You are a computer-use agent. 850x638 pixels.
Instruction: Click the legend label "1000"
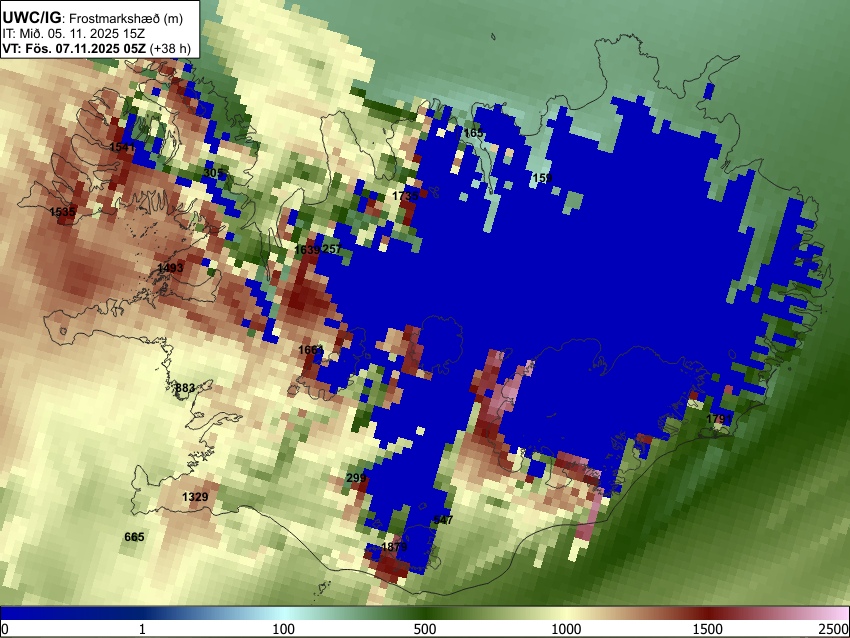[x=566, y=629]
